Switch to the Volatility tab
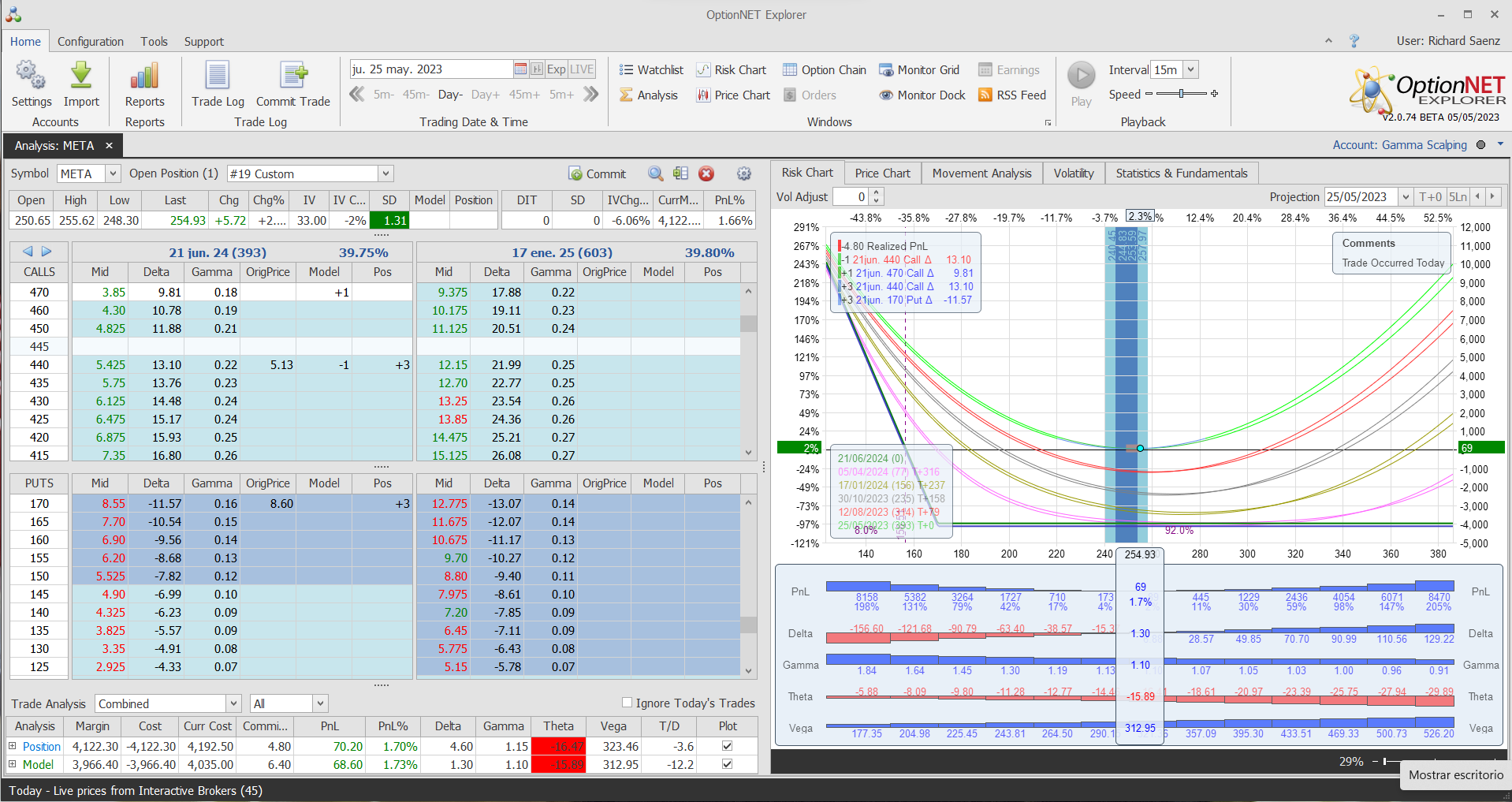Image resolution: width=1512 pixels, height=802 pixels. click(1074, 173)
